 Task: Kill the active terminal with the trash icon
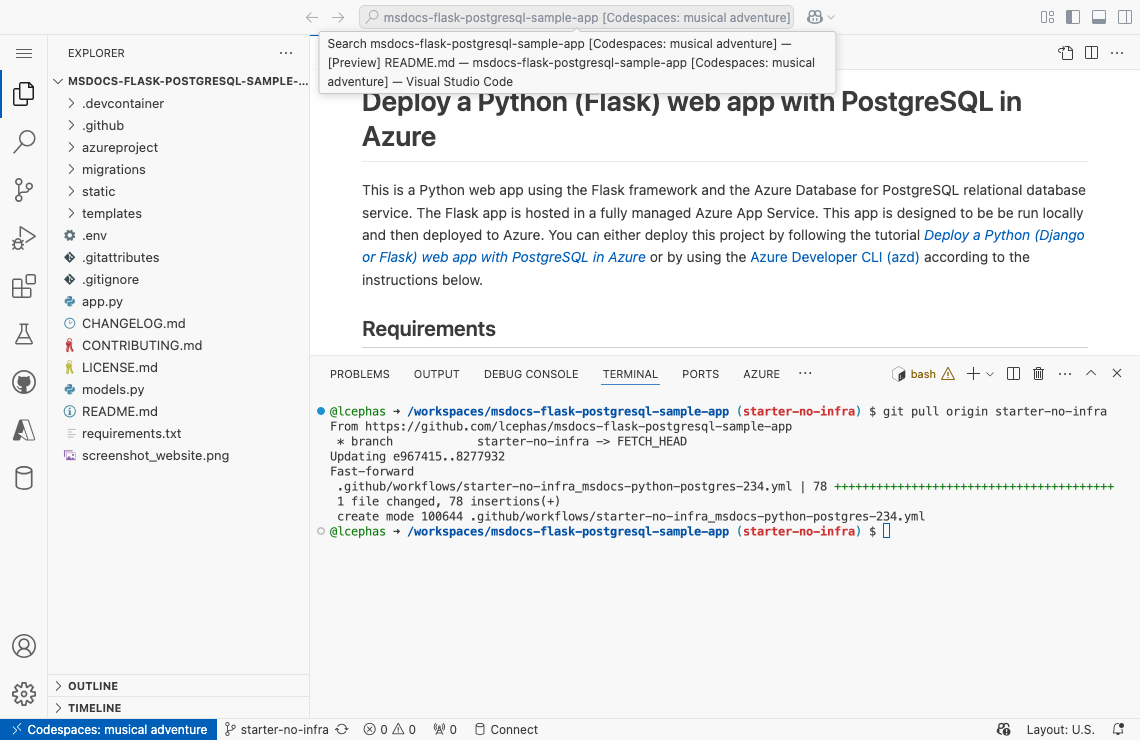coord(1038,373)
